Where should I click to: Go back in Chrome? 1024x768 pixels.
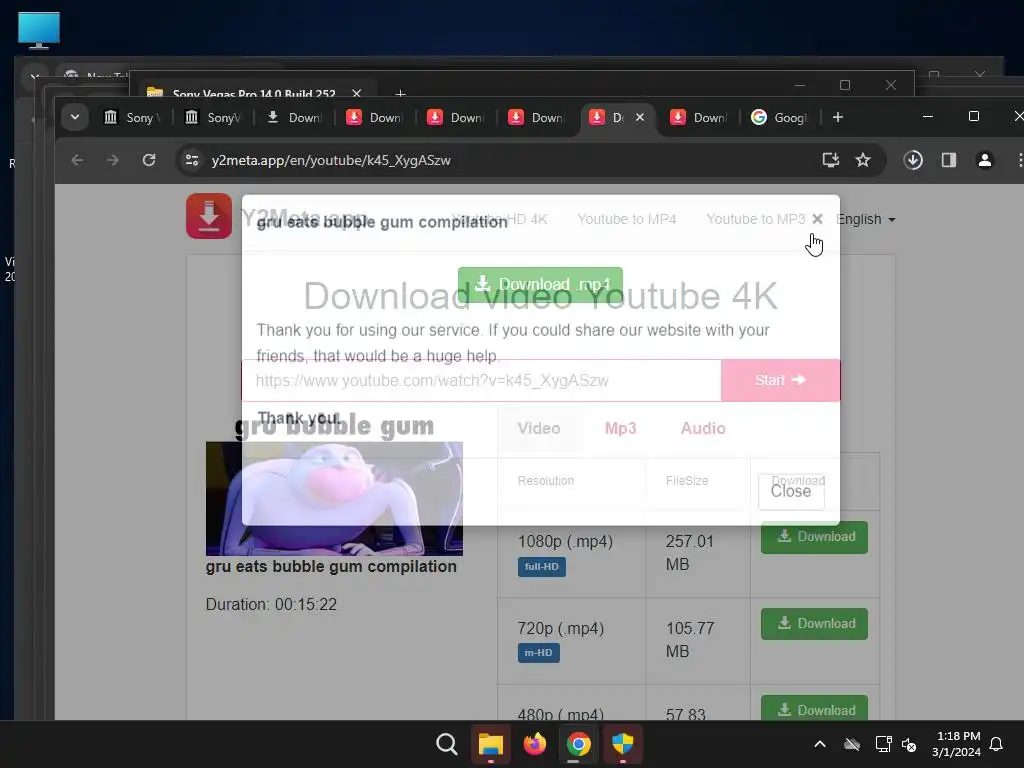(x=77, y=160)
